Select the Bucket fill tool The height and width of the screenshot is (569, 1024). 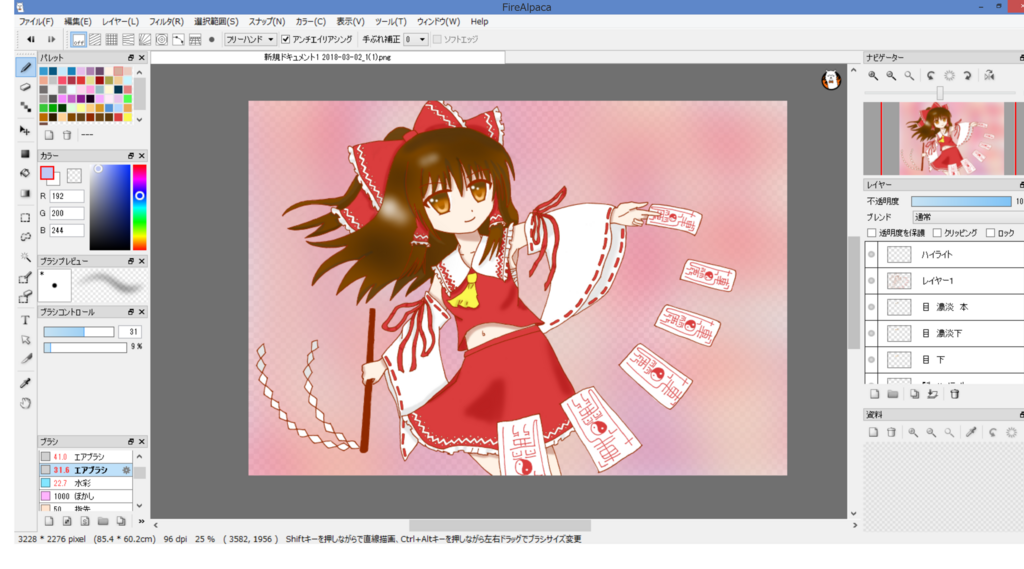pyautogui.click(x=25, y=174)
